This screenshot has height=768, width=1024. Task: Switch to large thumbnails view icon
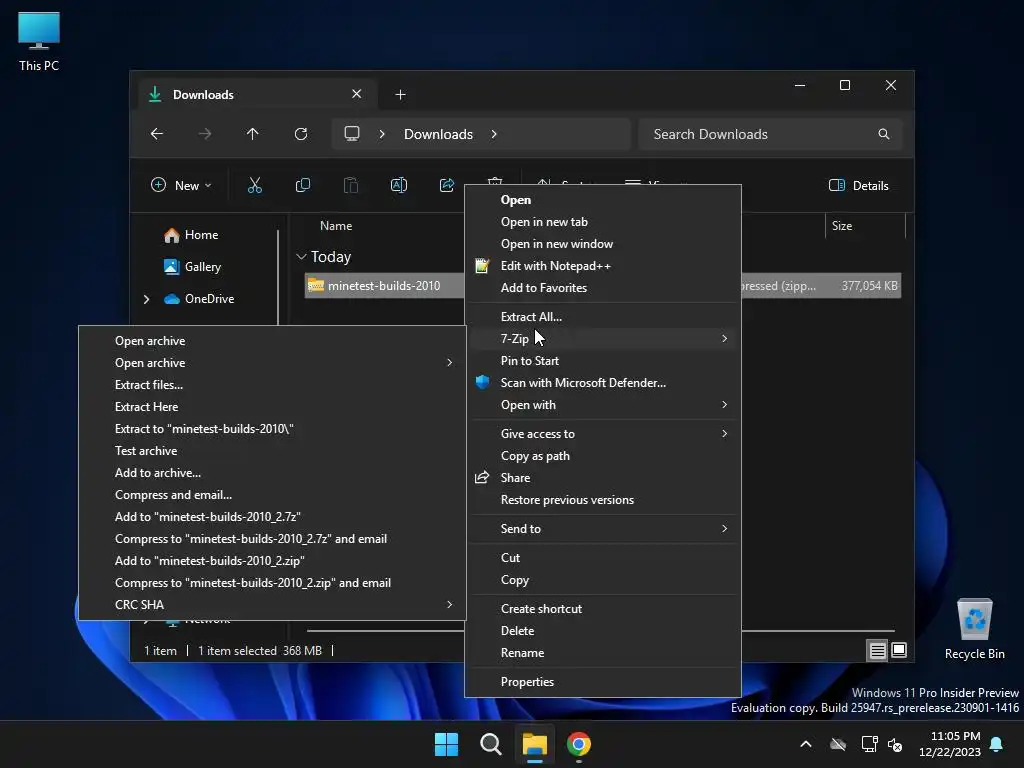[x=899, y=650]
